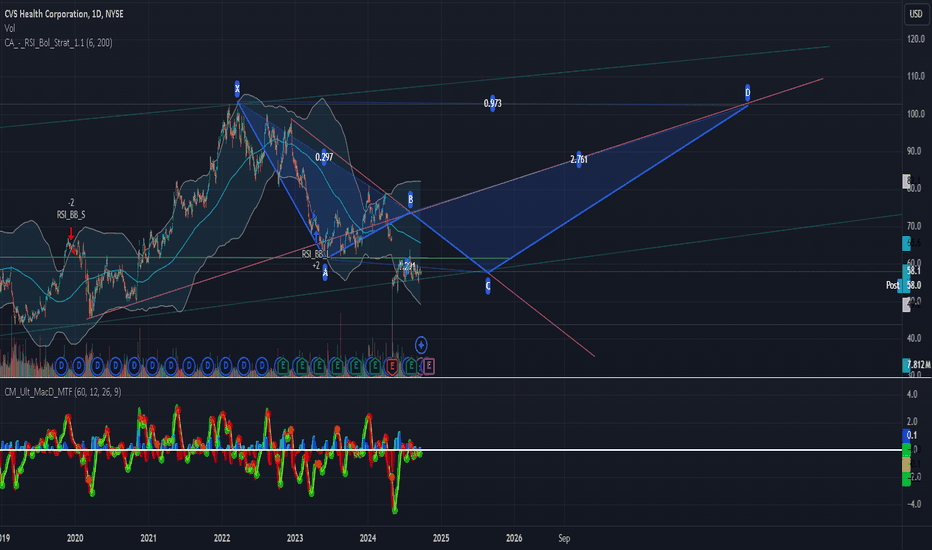
Task: Click 2022 on the time axis
Action: pyautogui.click(x=222, y=538)
